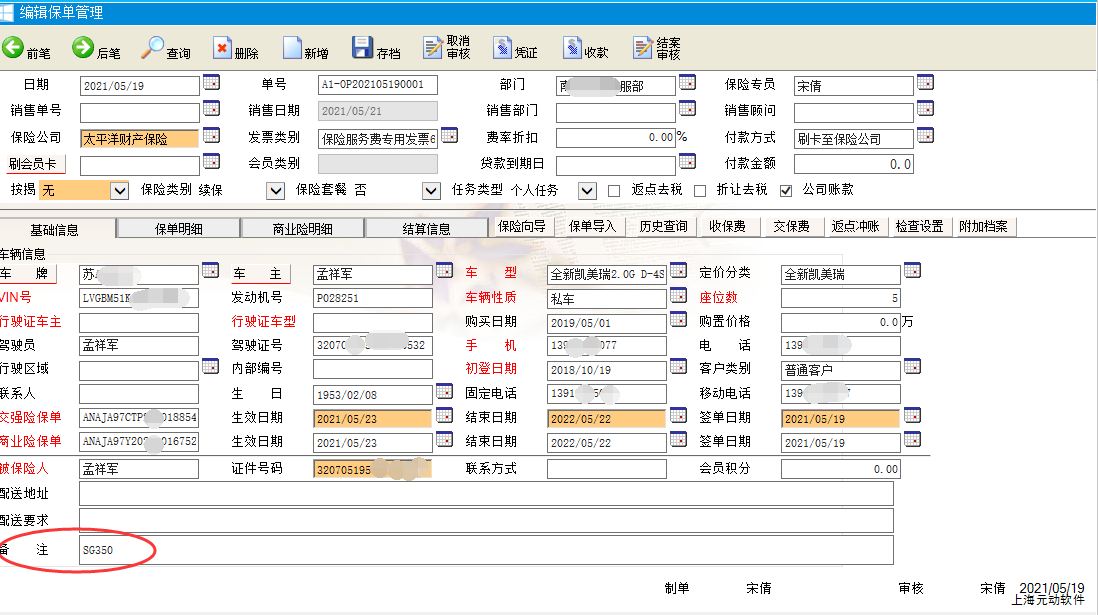The width and height of the screenshot is (1098, 615).
Task: Go to previous record with 前笔 arrow
Action: point(14,48)
